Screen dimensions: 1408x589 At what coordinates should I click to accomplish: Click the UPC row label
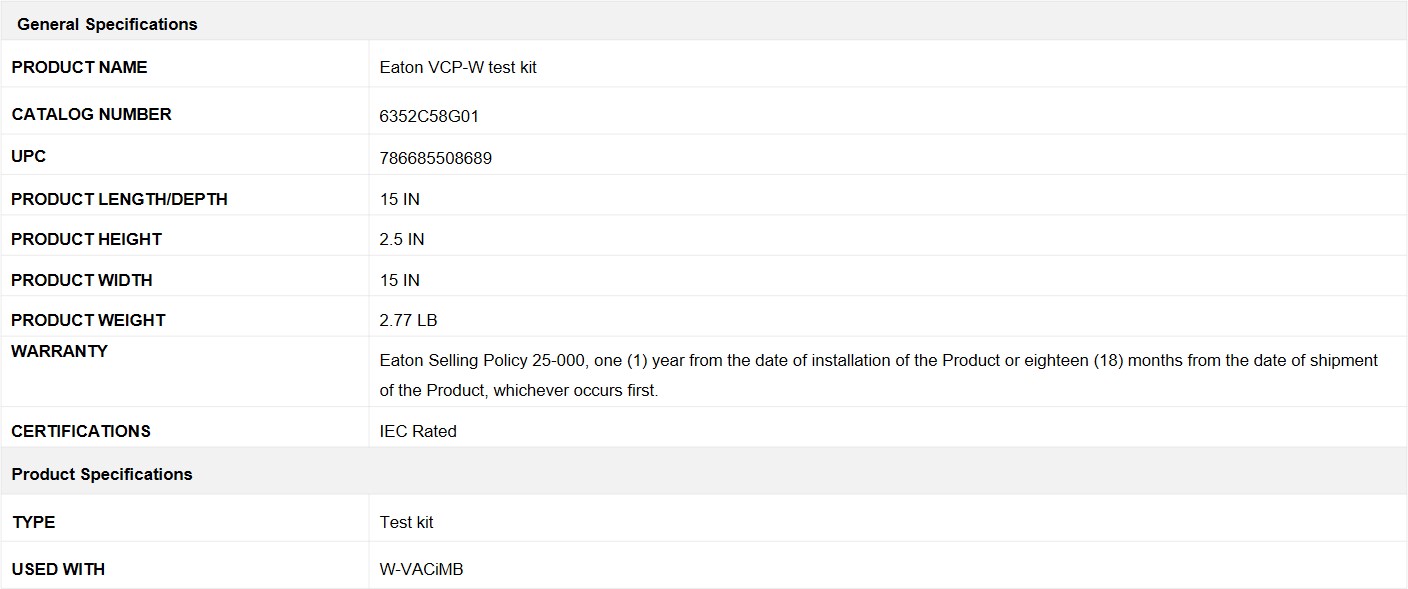29,156
